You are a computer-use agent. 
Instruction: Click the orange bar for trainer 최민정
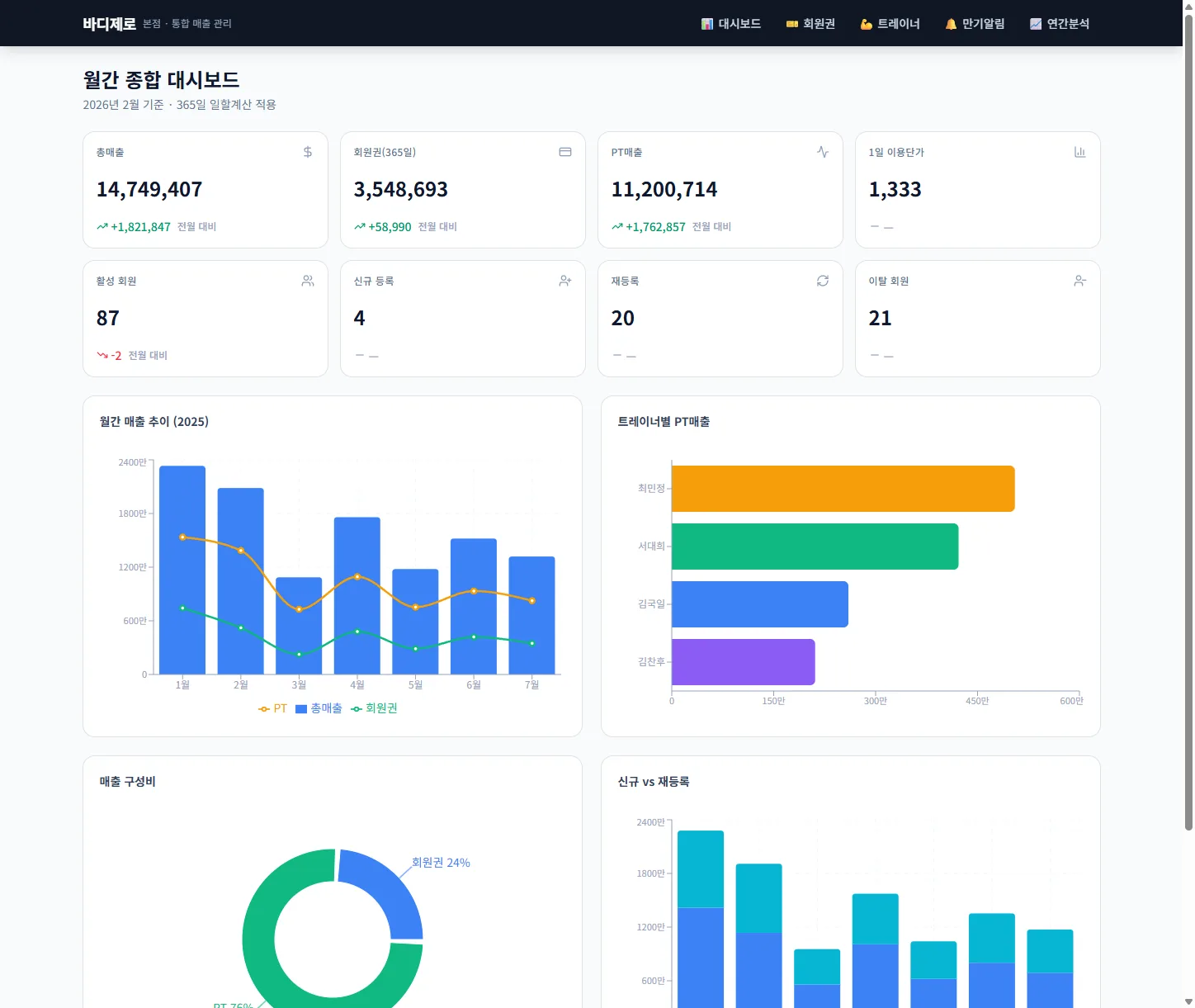click(843, 489)
